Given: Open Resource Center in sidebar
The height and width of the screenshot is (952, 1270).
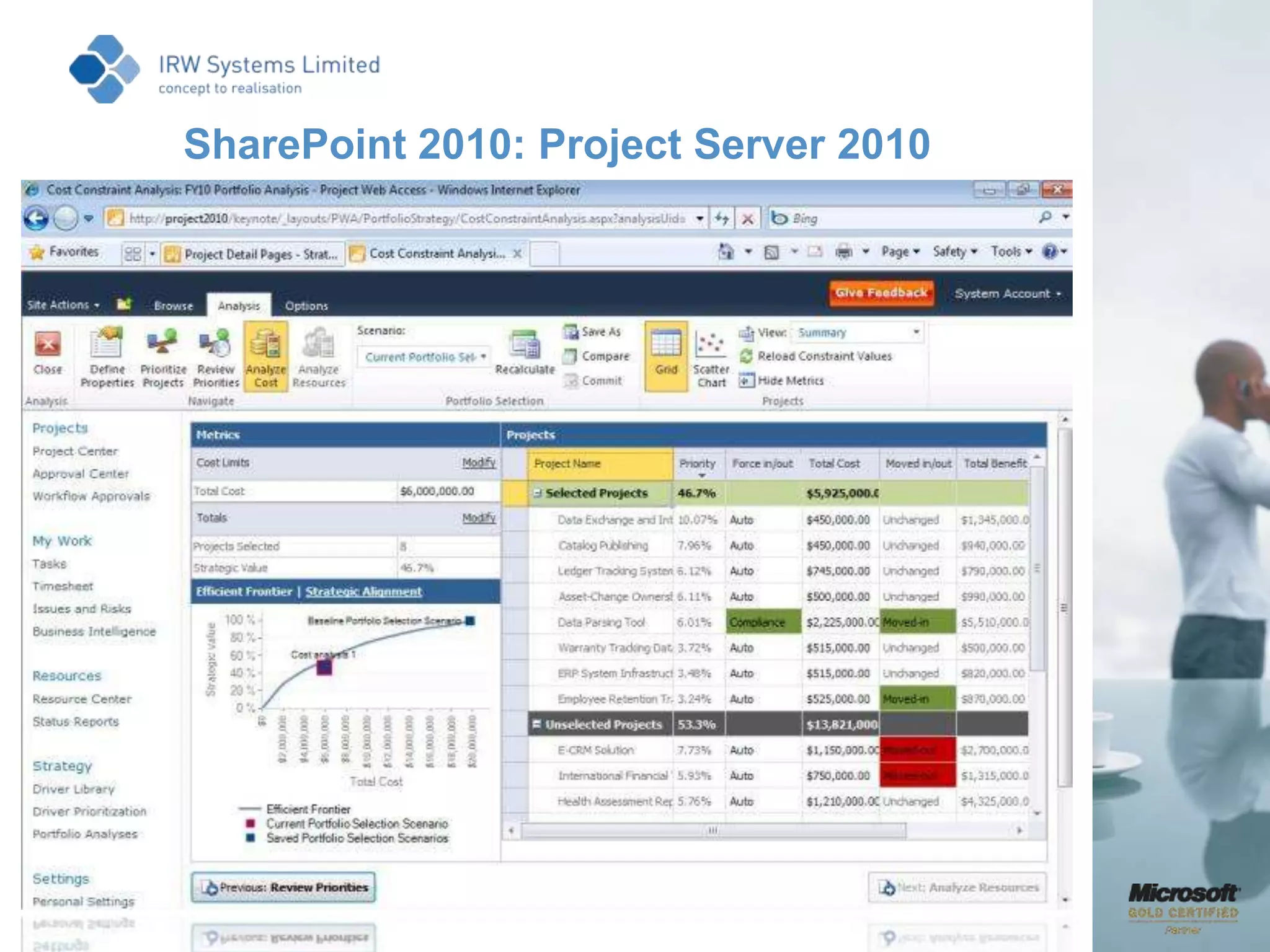Looking at the screenshot, I should (82, 699).
